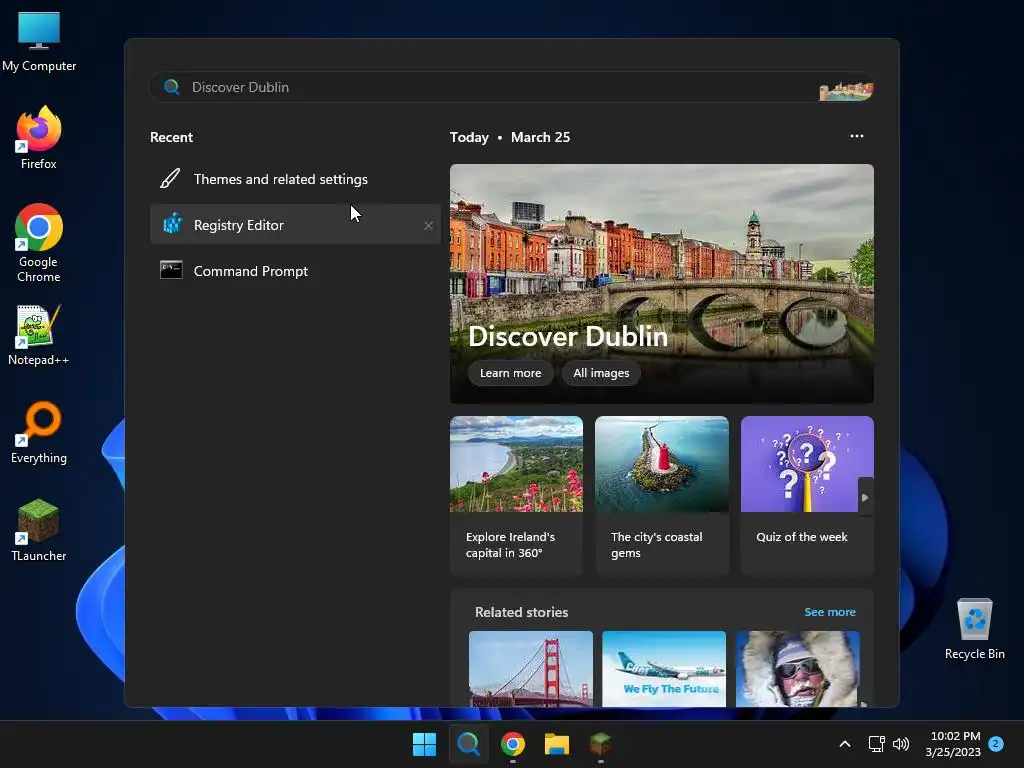This screenshot has height=768, width=1024.
Task: Click the Themes paintbrush icon
Action: pyautogui.click(x=170, y=178)
